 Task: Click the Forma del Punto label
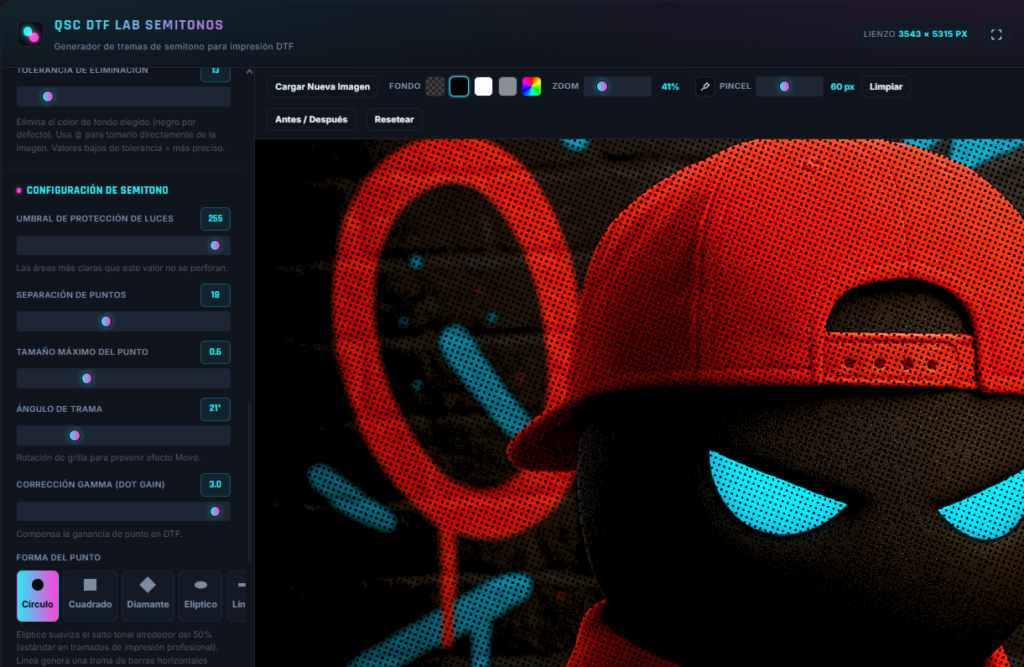[59, 557]
